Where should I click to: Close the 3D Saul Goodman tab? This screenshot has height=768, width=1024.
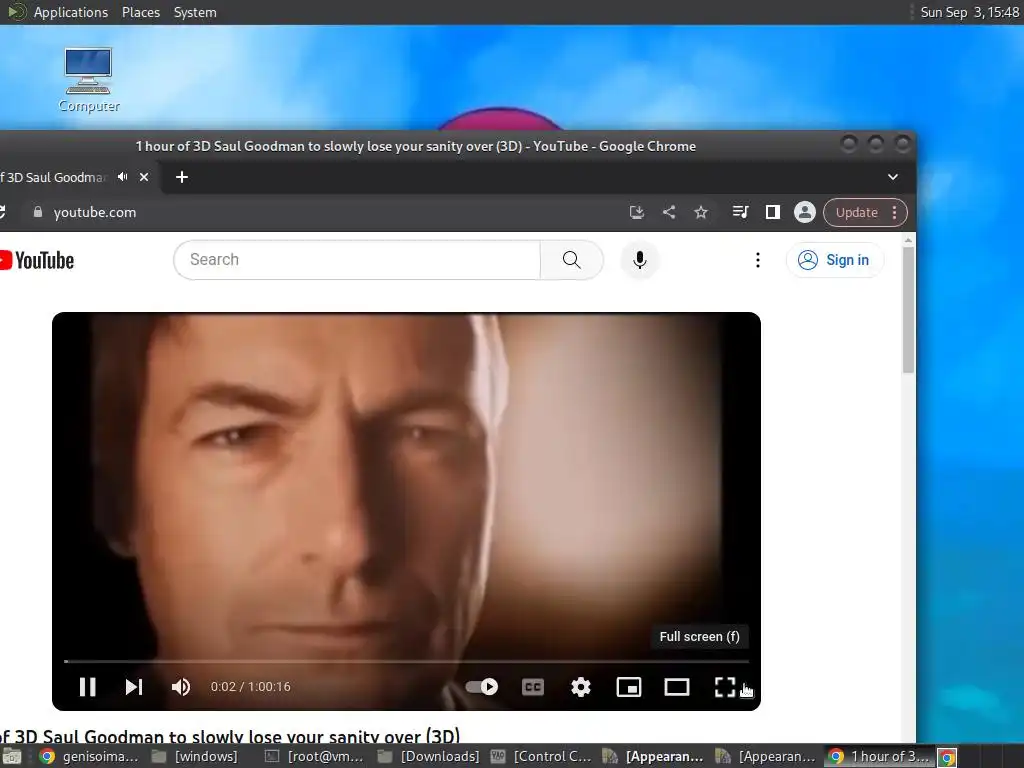(x=144, y=177)
